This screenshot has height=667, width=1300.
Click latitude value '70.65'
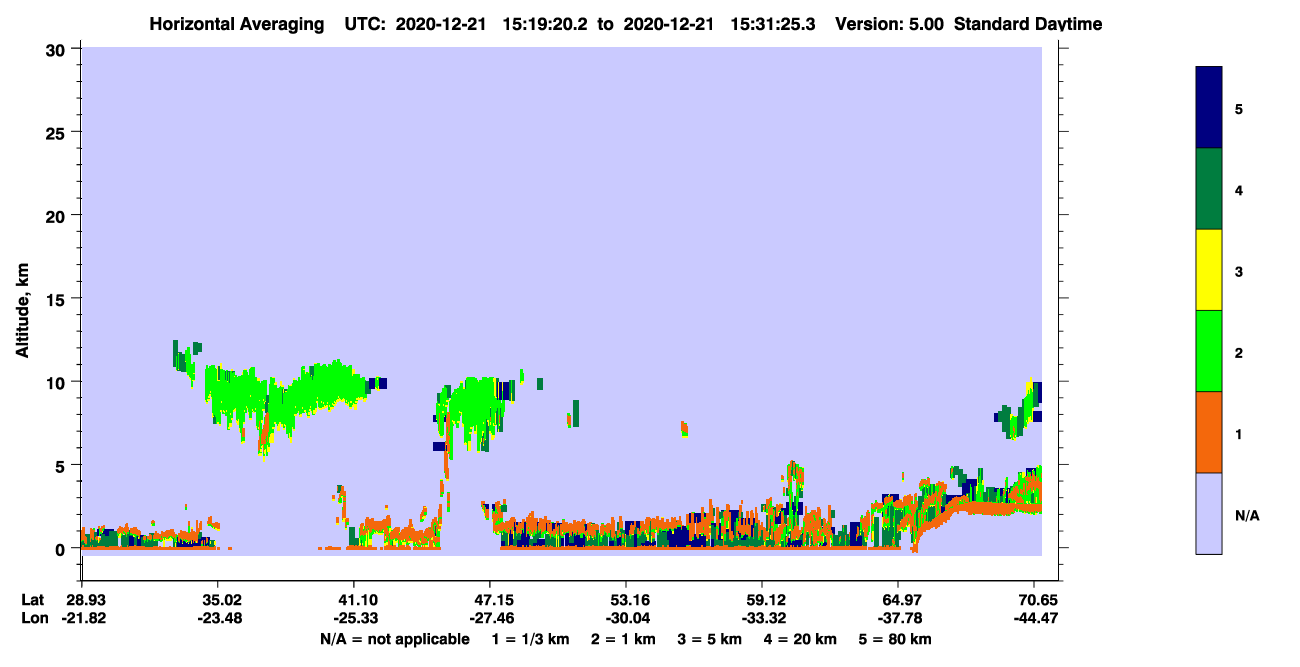[x=1035, y=600]
